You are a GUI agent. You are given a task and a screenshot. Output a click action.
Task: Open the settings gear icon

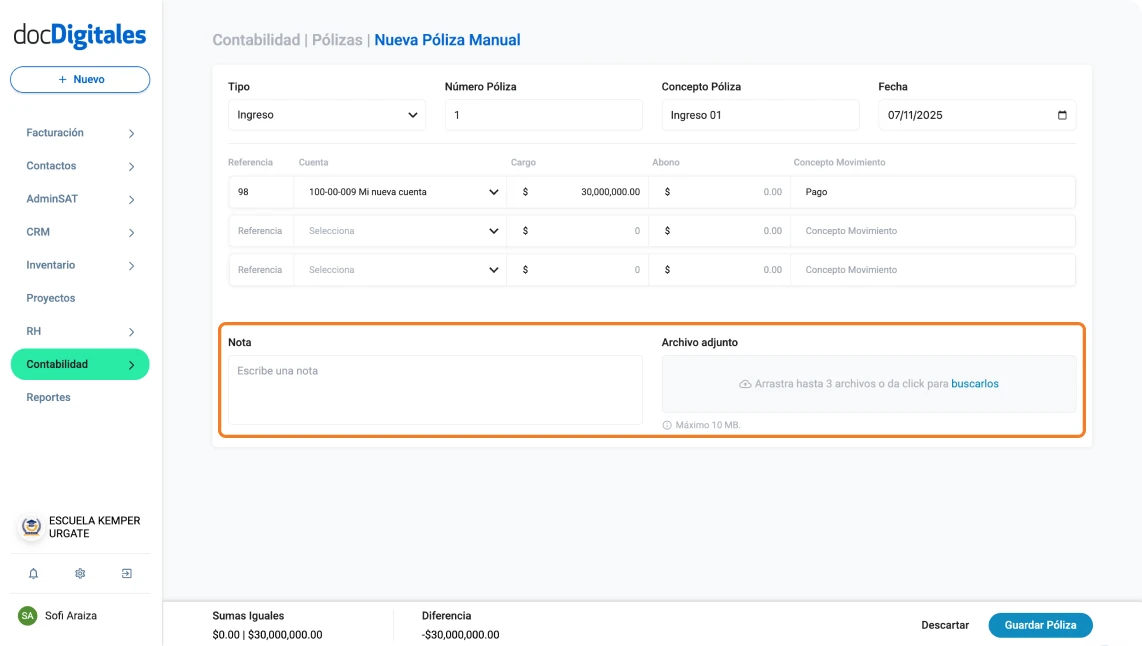tap(79, 573)
